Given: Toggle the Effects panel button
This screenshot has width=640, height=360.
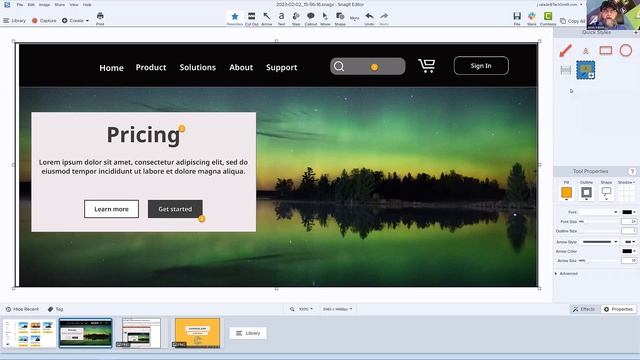Looking at the screenshot, I should point(584,309).
